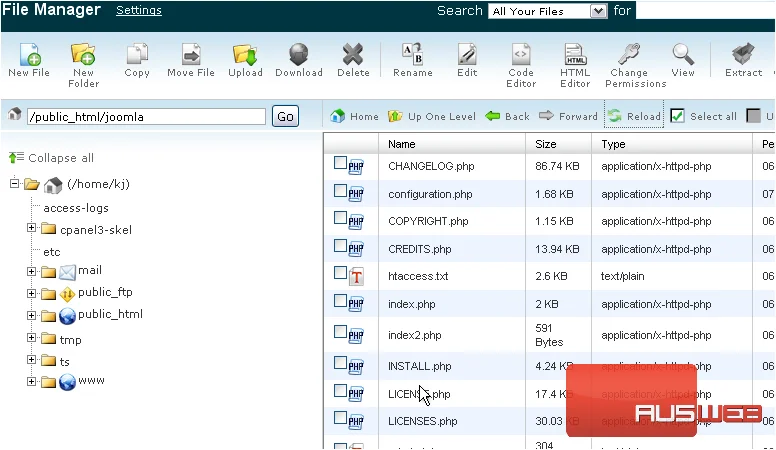Open etc in tree
776x450 pixels.
tap(51, 252)
